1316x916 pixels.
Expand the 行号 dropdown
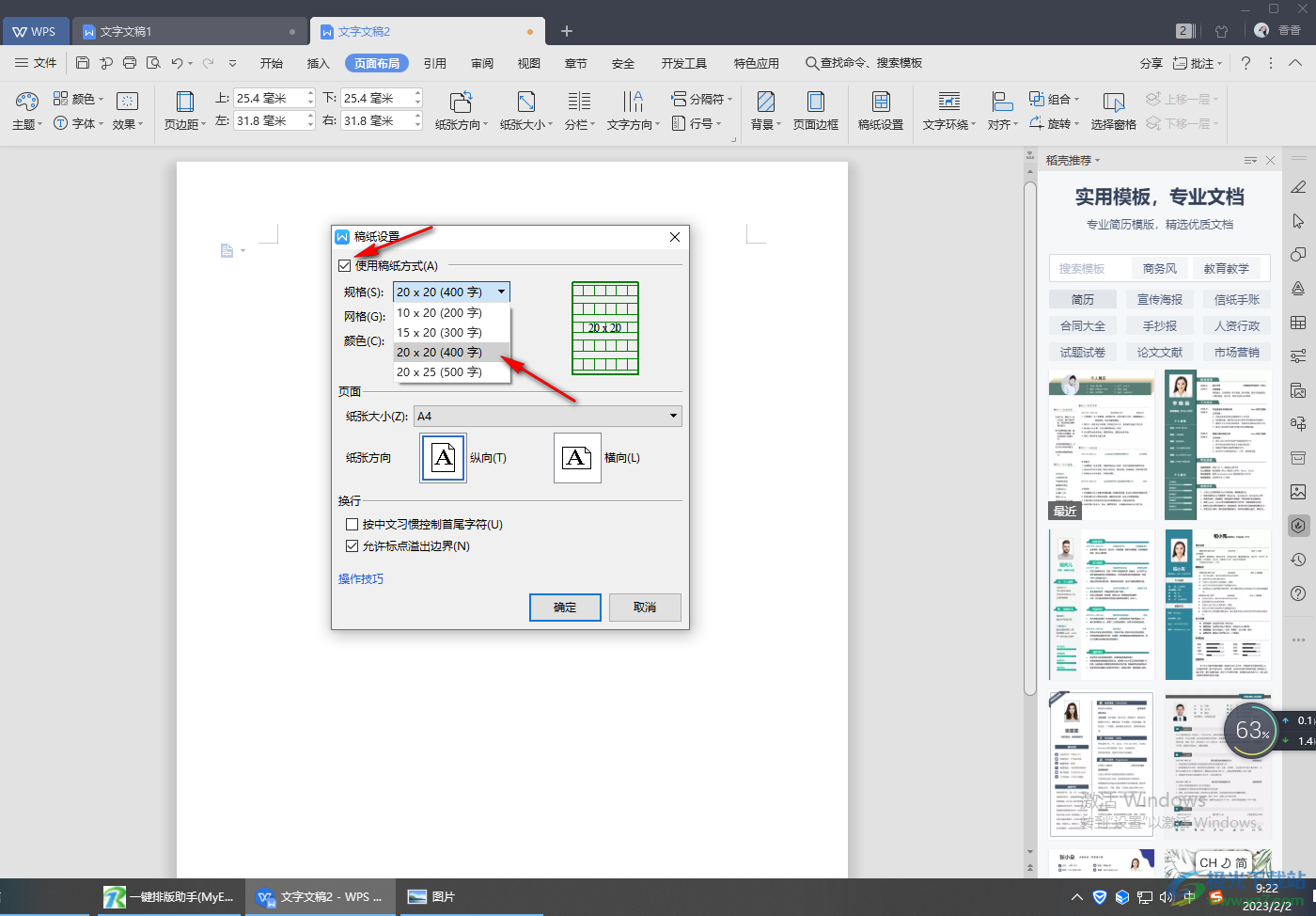coord(718,123)
